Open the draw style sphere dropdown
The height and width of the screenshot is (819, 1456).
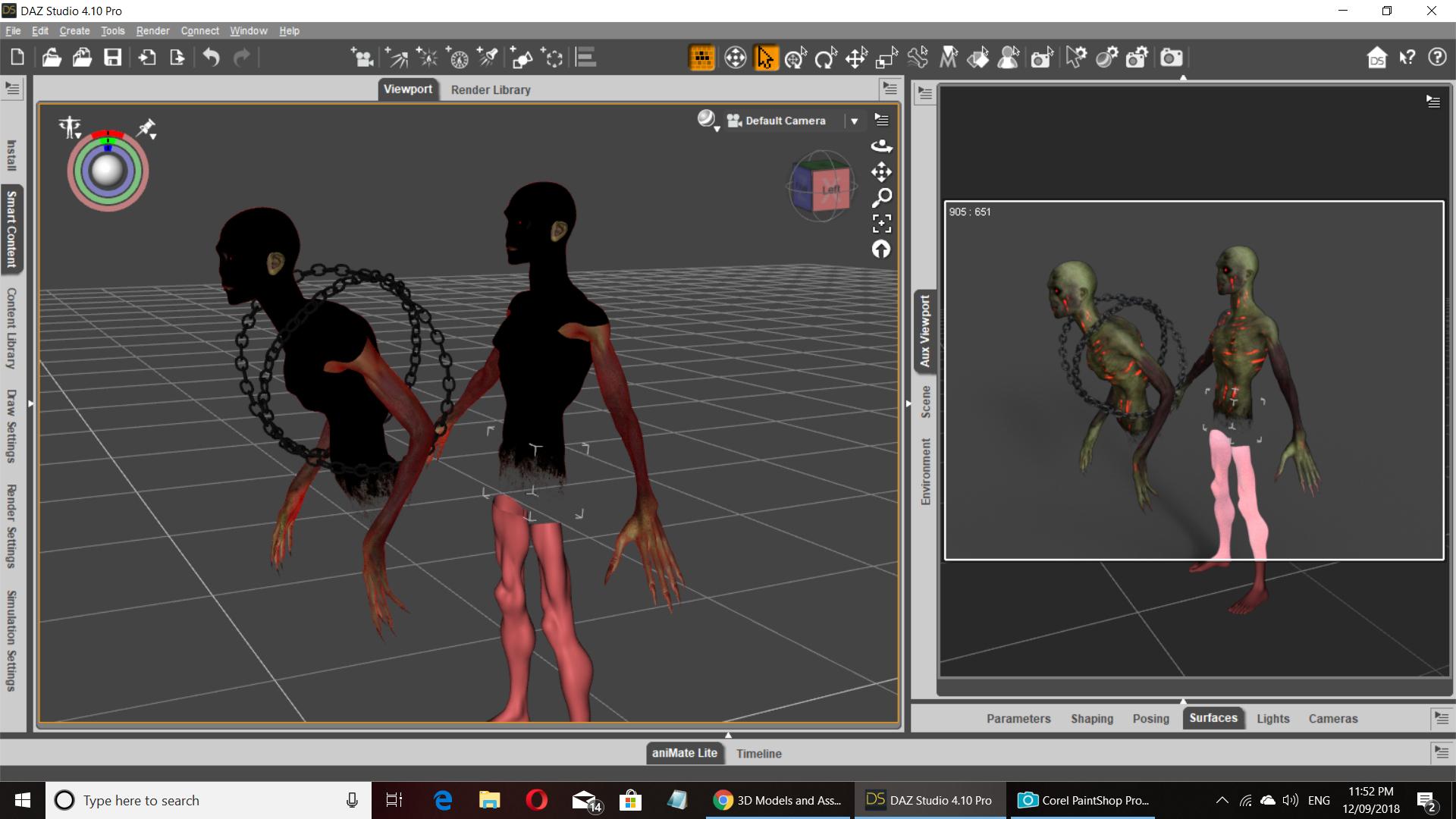[x=708, y=120]
